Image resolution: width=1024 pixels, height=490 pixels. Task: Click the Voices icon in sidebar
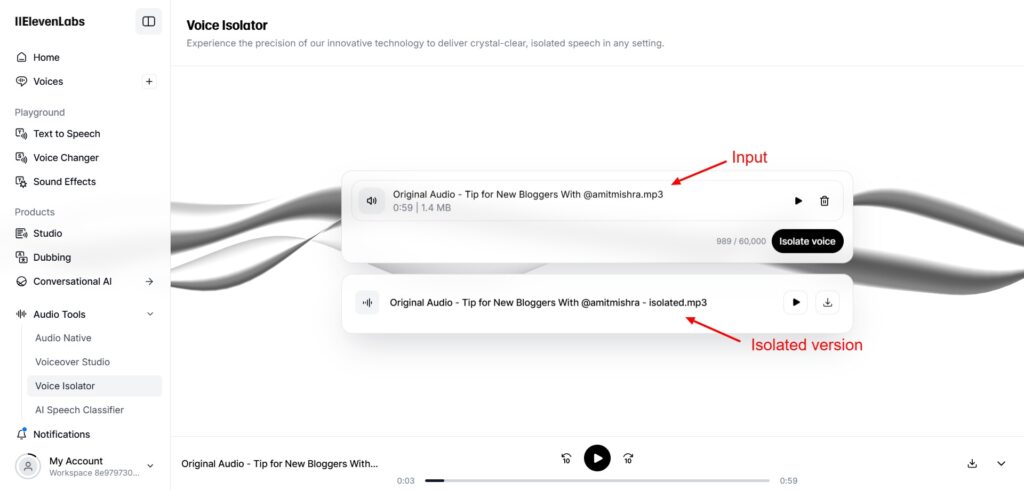[22, 82]
